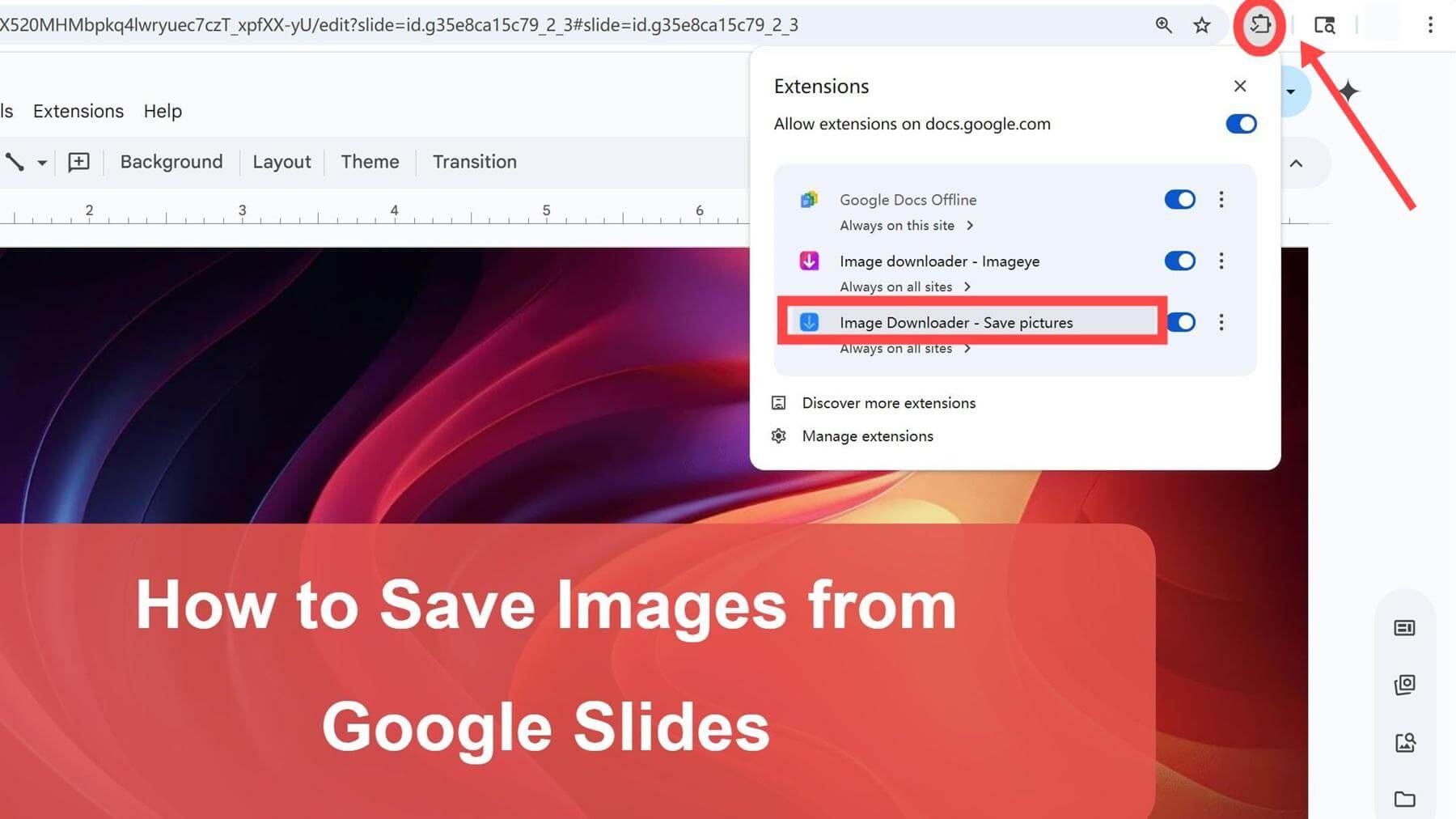Screen dimensions: 1456x819
Task: Select the Line tool in toolbar
Action: click(15, 162)
